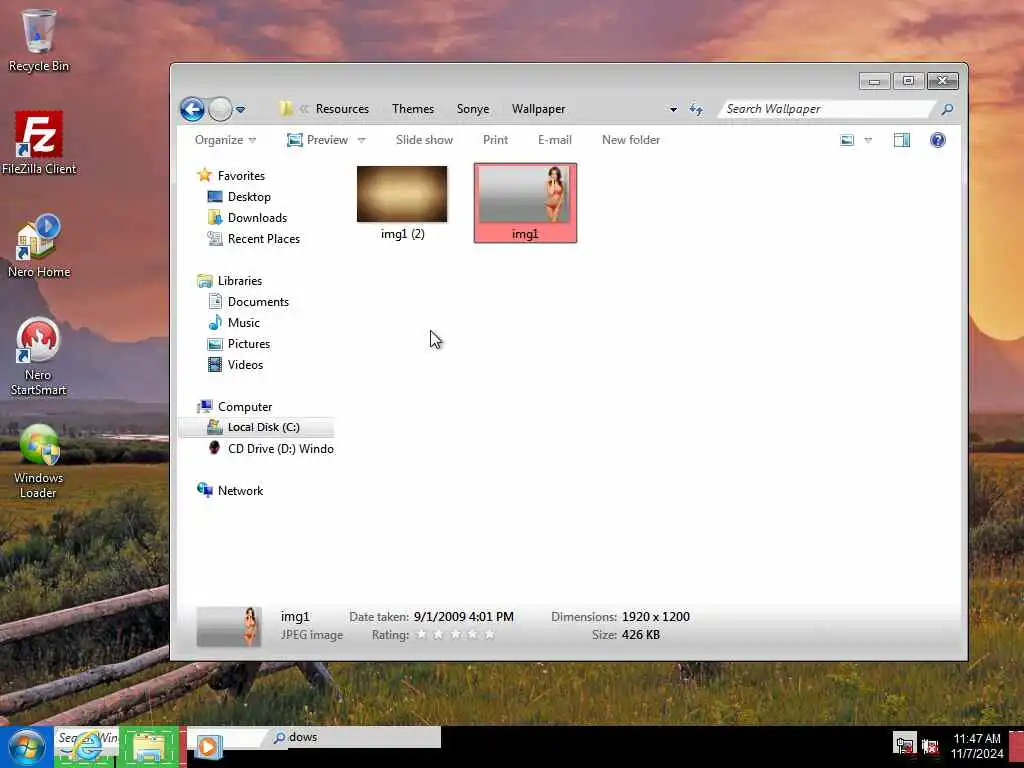Set rating to five stars
This screenshot has width=1024, height=768.
click(x=490, y=634)
